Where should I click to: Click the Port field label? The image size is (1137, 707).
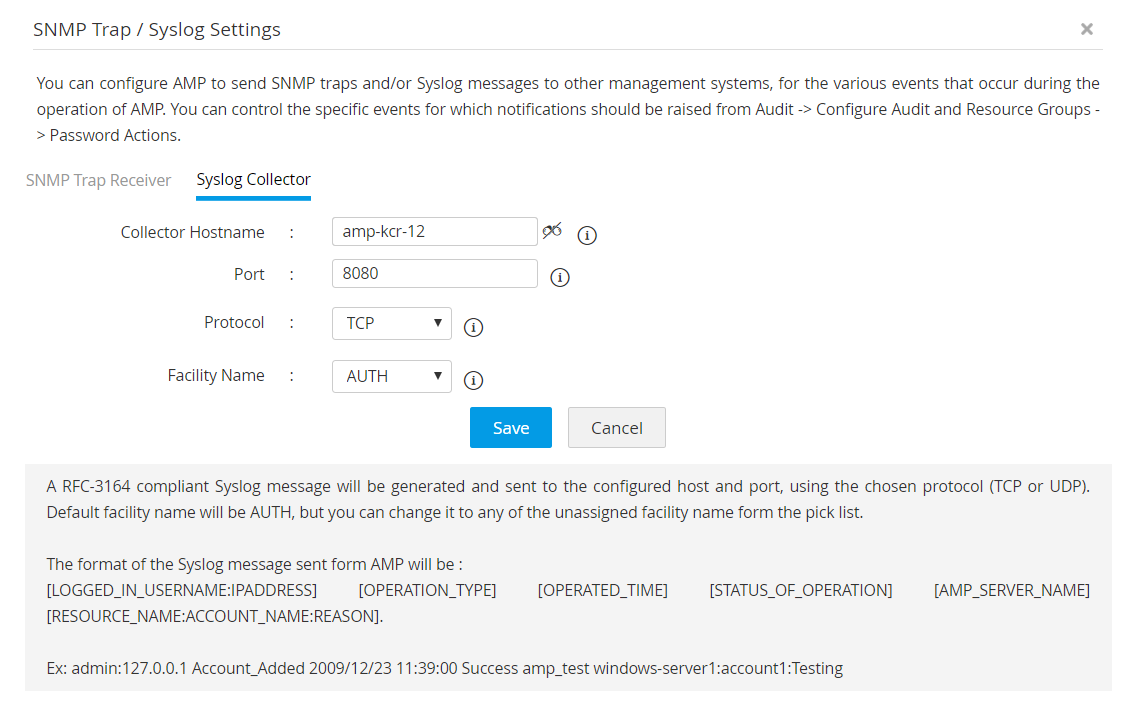pyautogui.click(x=249, y=273)
